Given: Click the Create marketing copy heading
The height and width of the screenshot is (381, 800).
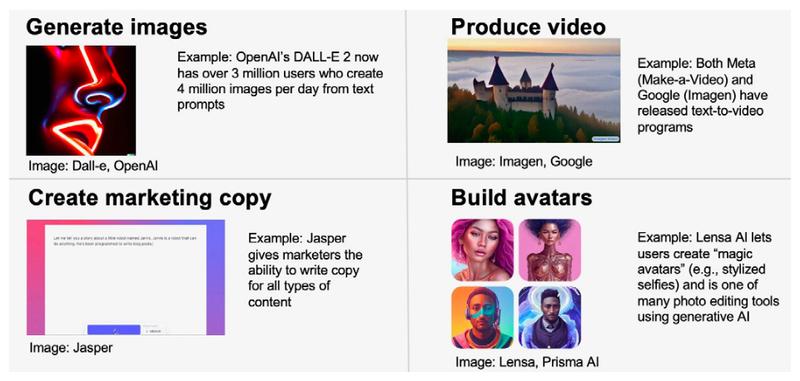Looking at the screenshot, I should pos(149,198).
